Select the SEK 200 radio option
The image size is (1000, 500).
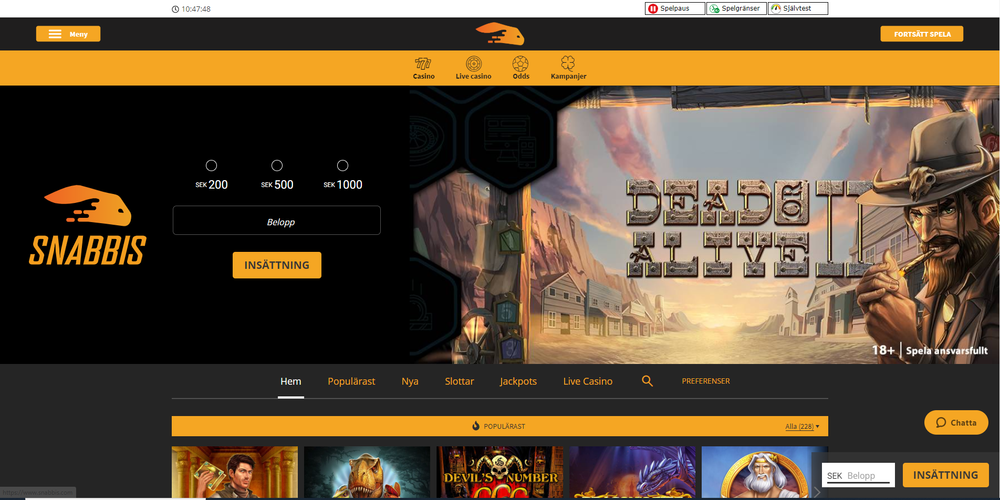[211, 166]
